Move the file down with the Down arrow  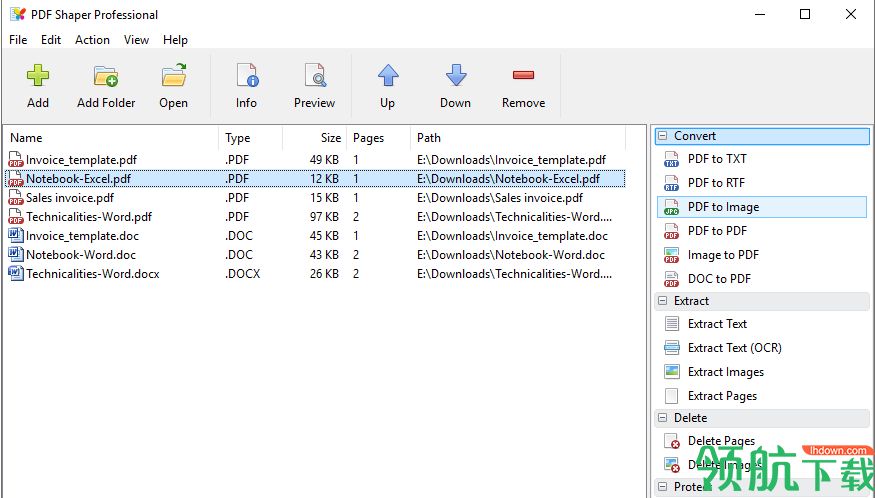[456, 75]
